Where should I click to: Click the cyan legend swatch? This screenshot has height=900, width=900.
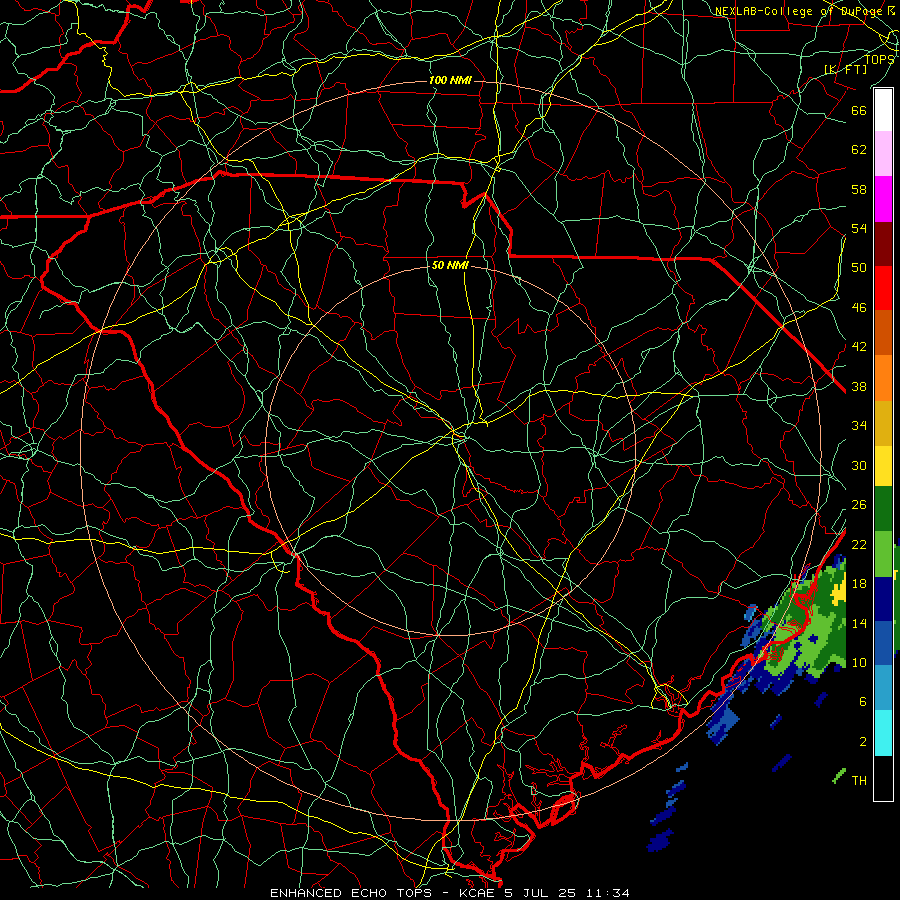(x=883, y=733)
